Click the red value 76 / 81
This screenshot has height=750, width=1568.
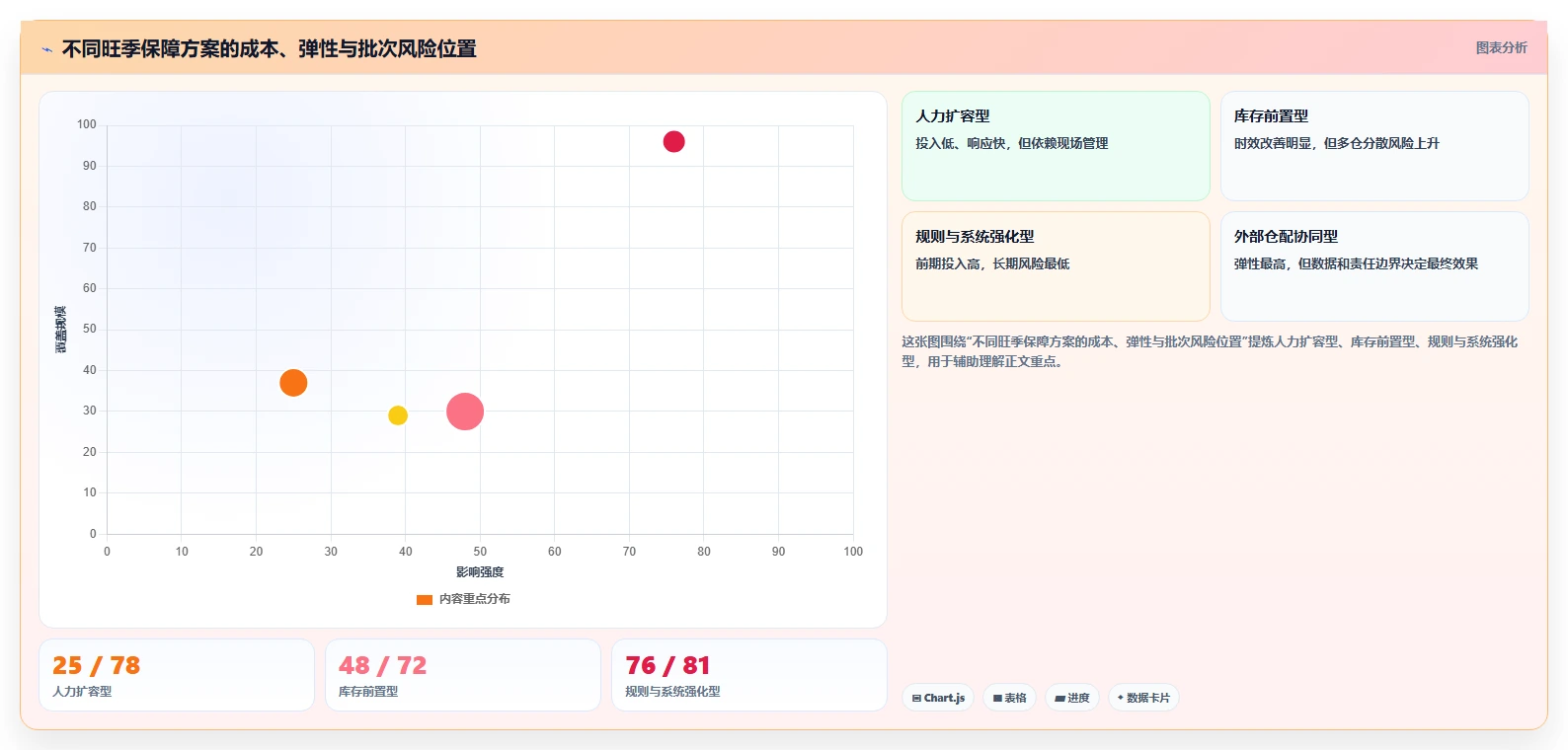point(667,665)
